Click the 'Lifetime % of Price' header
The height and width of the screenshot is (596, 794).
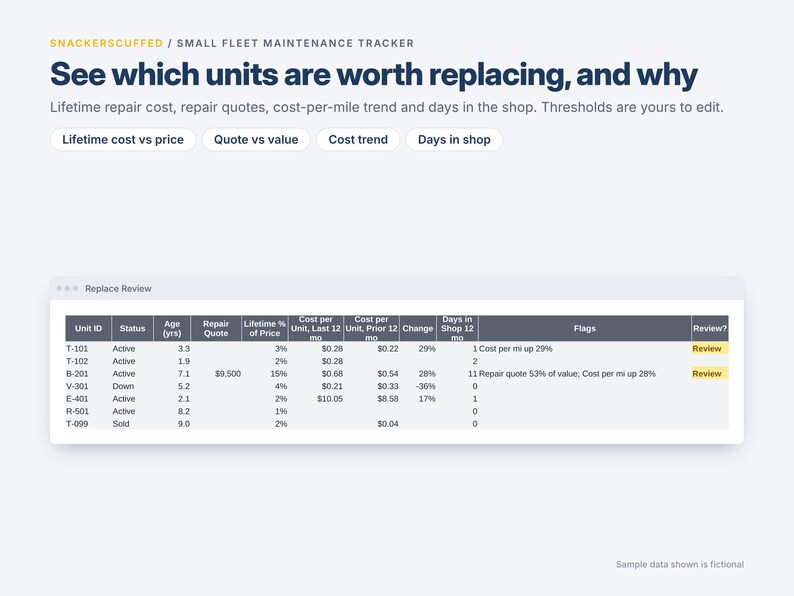[265, 328]
